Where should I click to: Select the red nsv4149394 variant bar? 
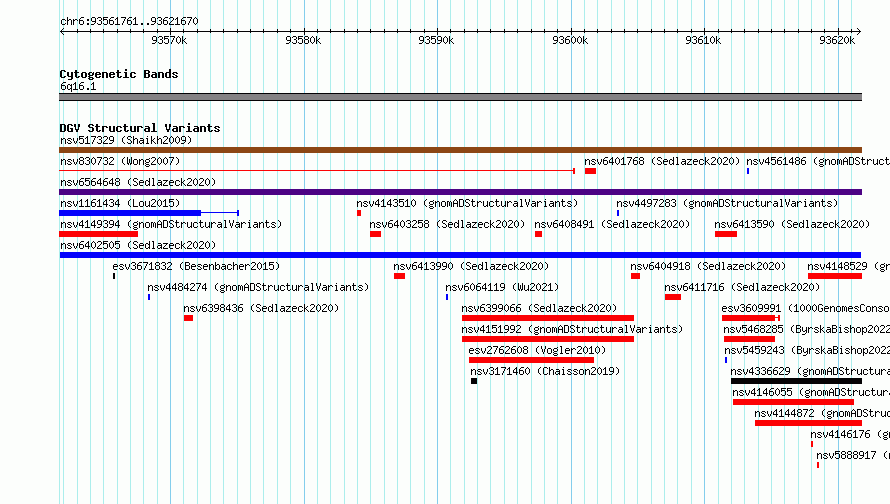coord(99,234)
